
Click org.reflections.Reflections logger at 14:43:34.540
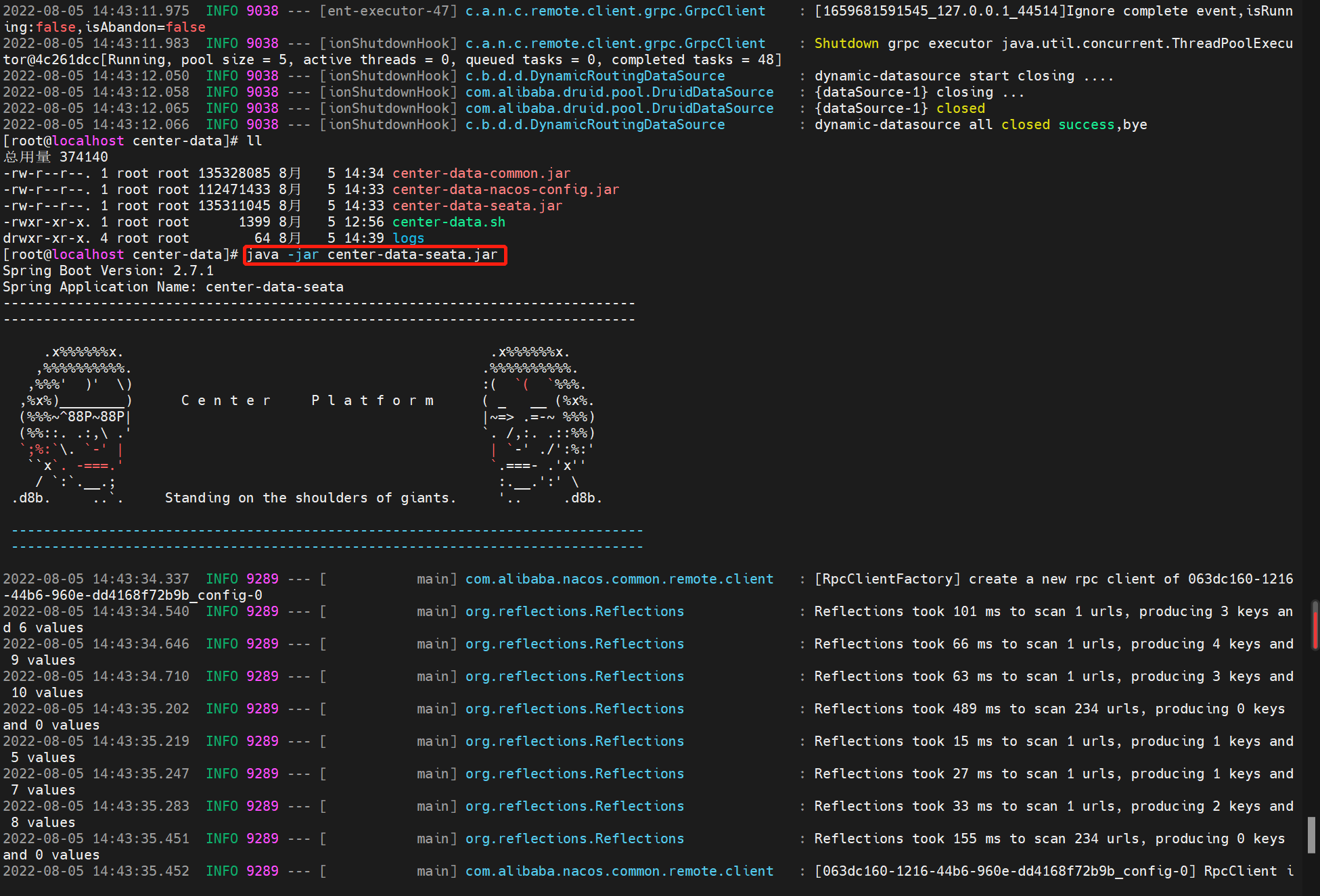[574, 611]
